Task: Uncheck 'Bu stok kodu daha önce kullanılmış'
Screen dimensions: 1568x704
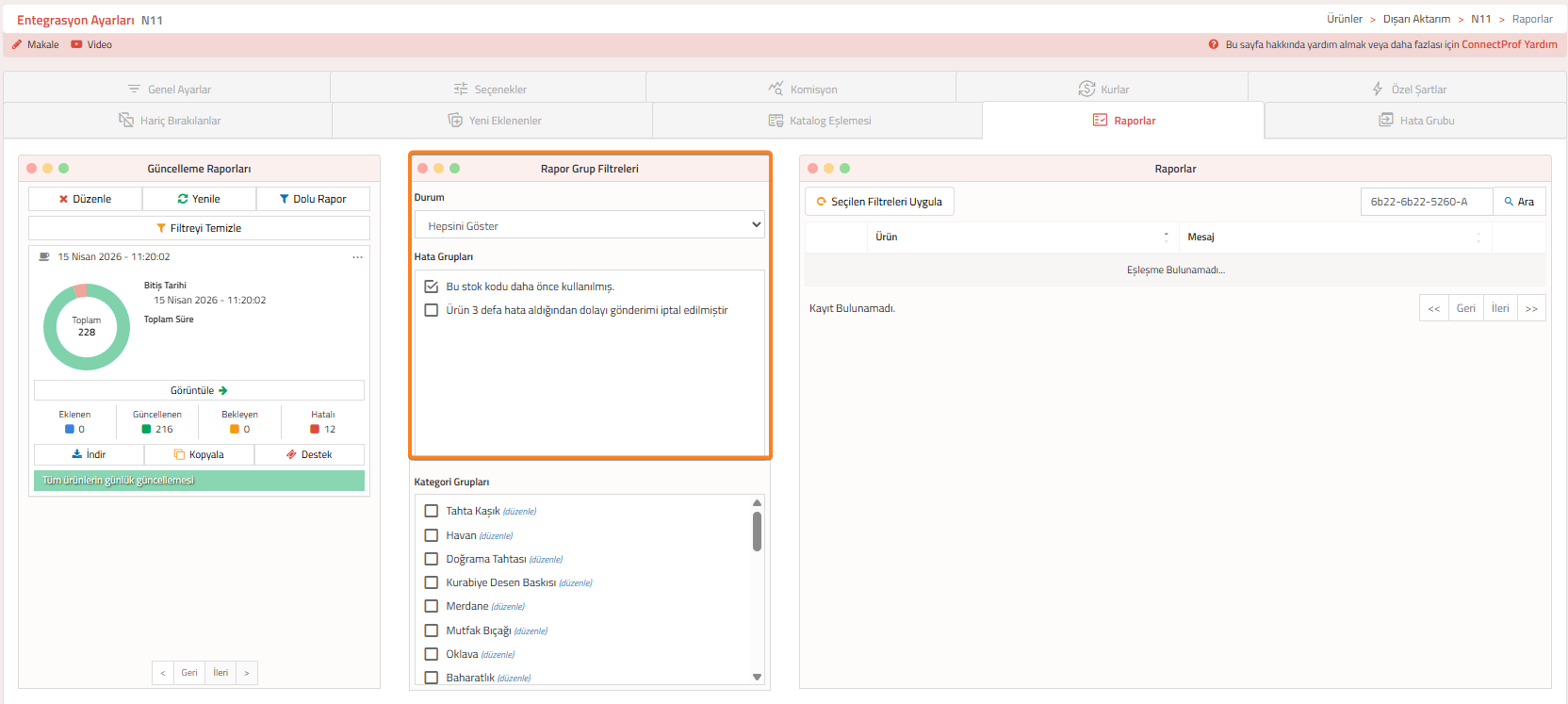Action: click(432, 287)
